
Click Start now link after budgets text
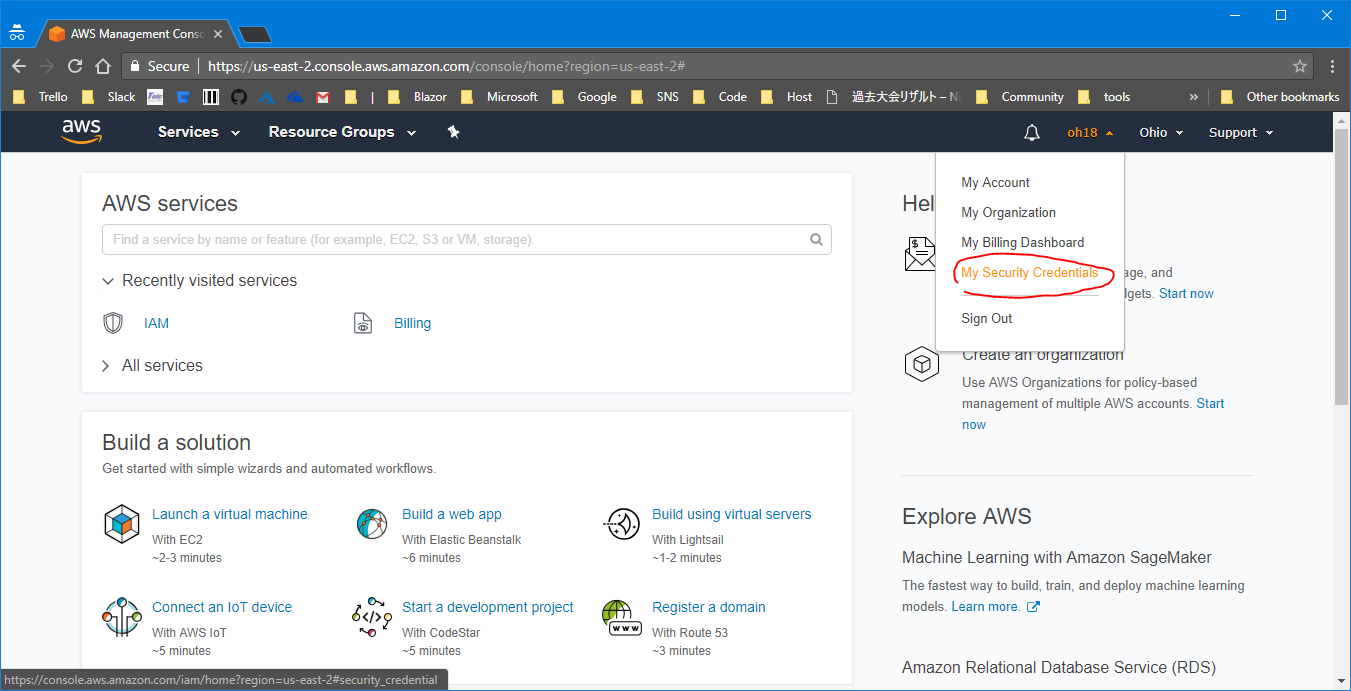1186,293
